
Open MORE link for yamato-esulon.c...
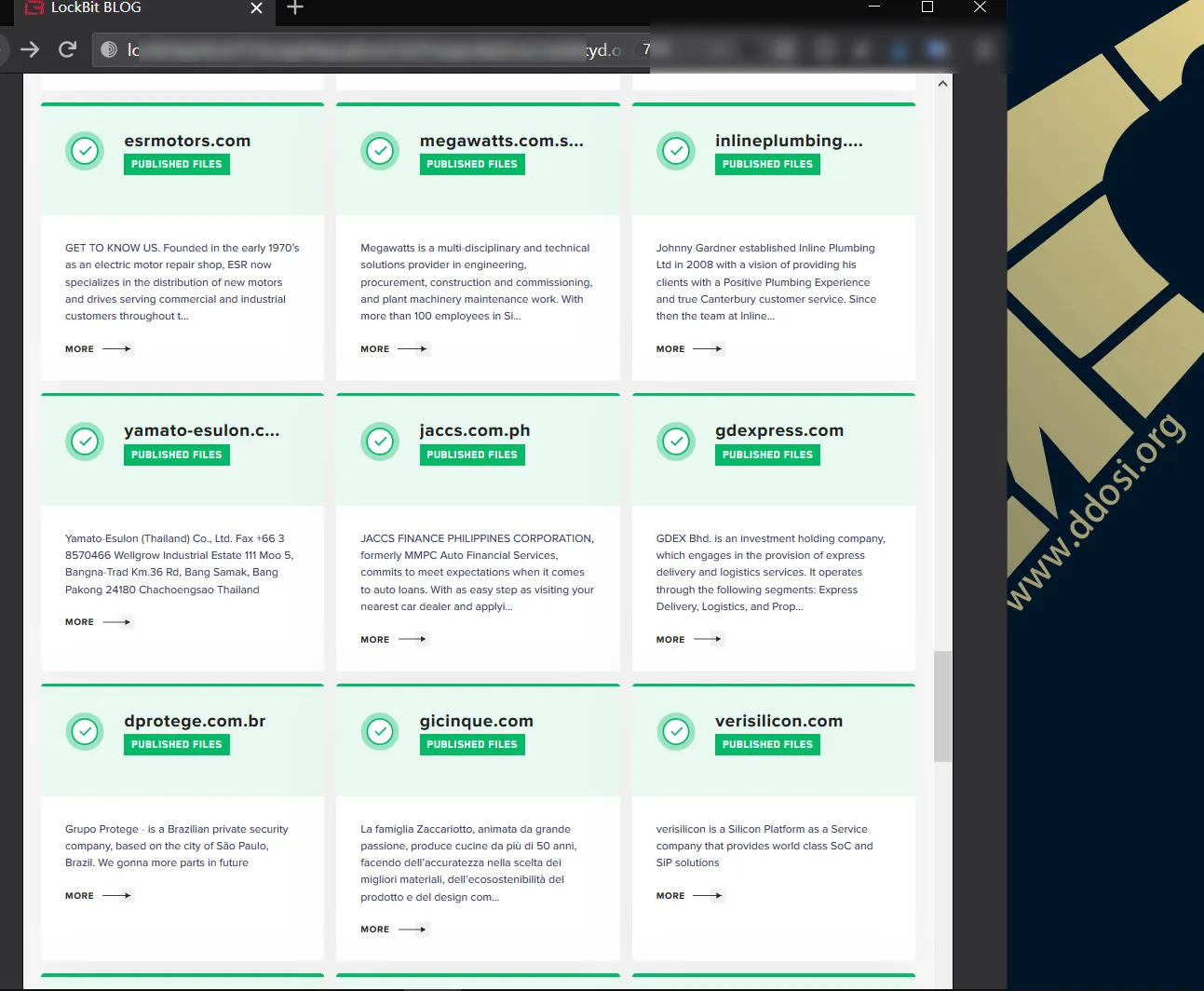(x=100, y=622)
